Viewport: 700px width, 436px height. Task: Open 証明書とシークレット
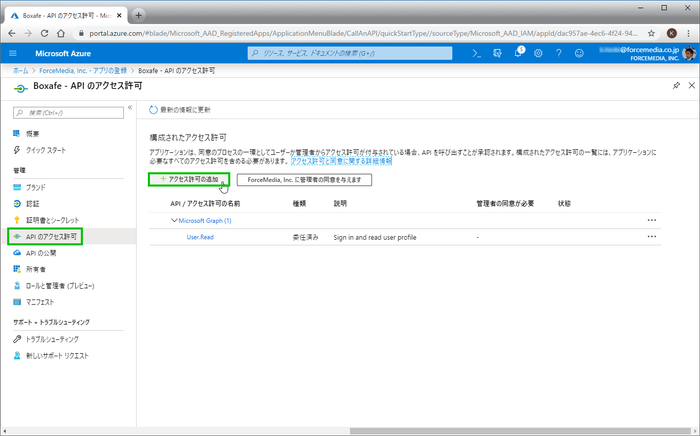(52, 220)
